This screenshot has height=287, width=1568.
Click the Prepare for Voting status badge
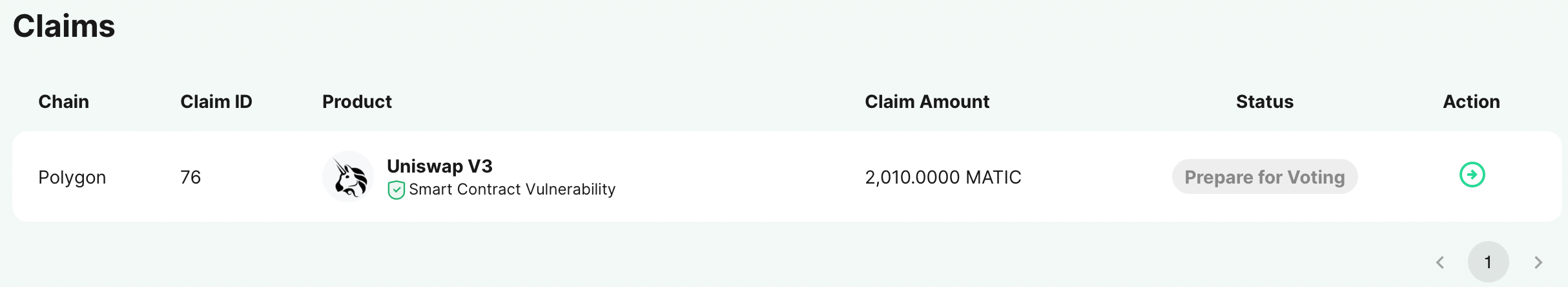[x=1264, y=176]
